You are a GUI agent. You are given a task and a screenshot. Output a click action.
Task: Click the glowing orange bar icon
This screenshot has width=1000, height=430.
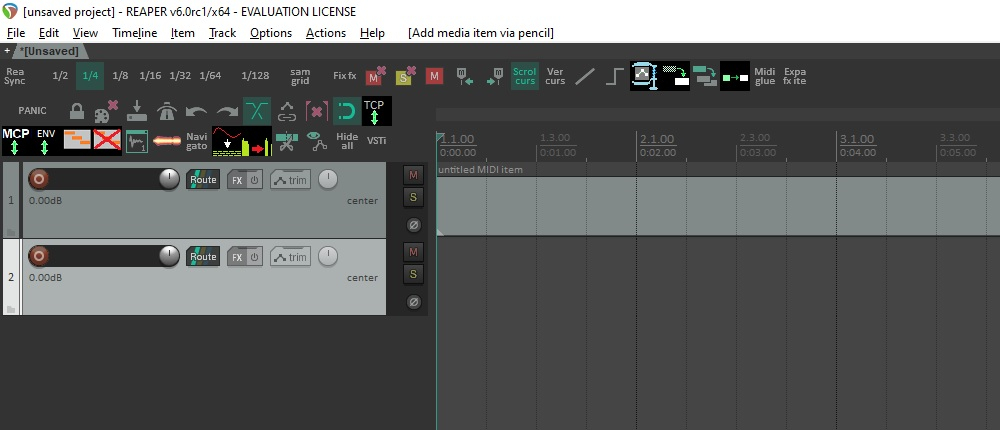166,141
